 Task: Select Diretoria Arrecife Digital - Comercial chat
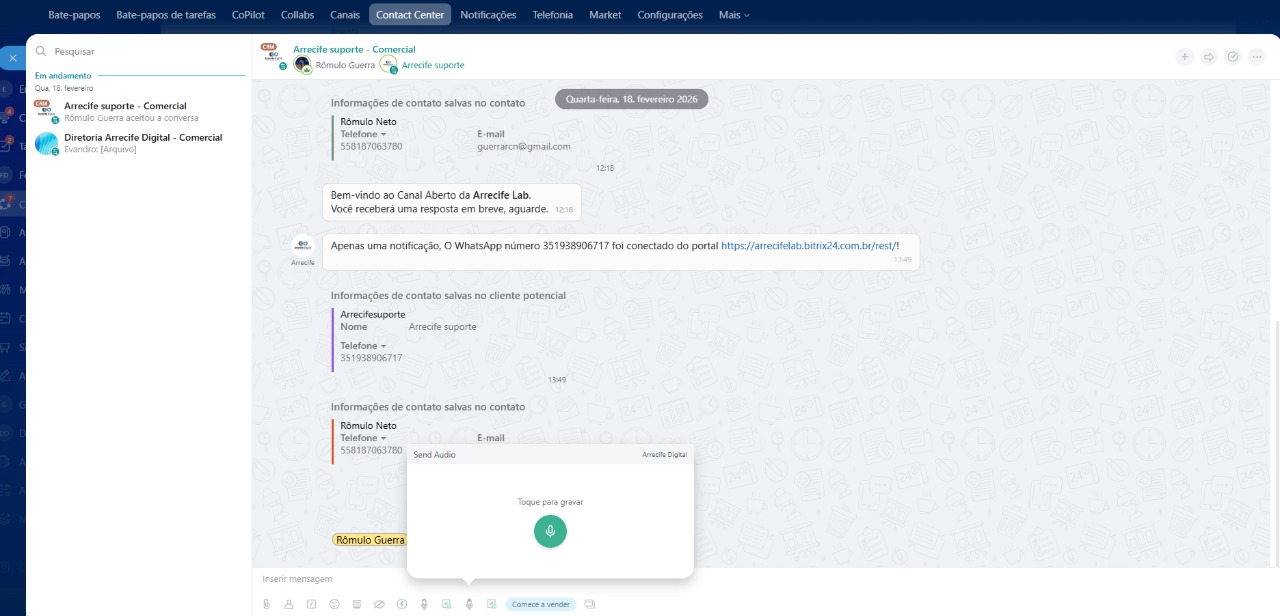point(142,138)
